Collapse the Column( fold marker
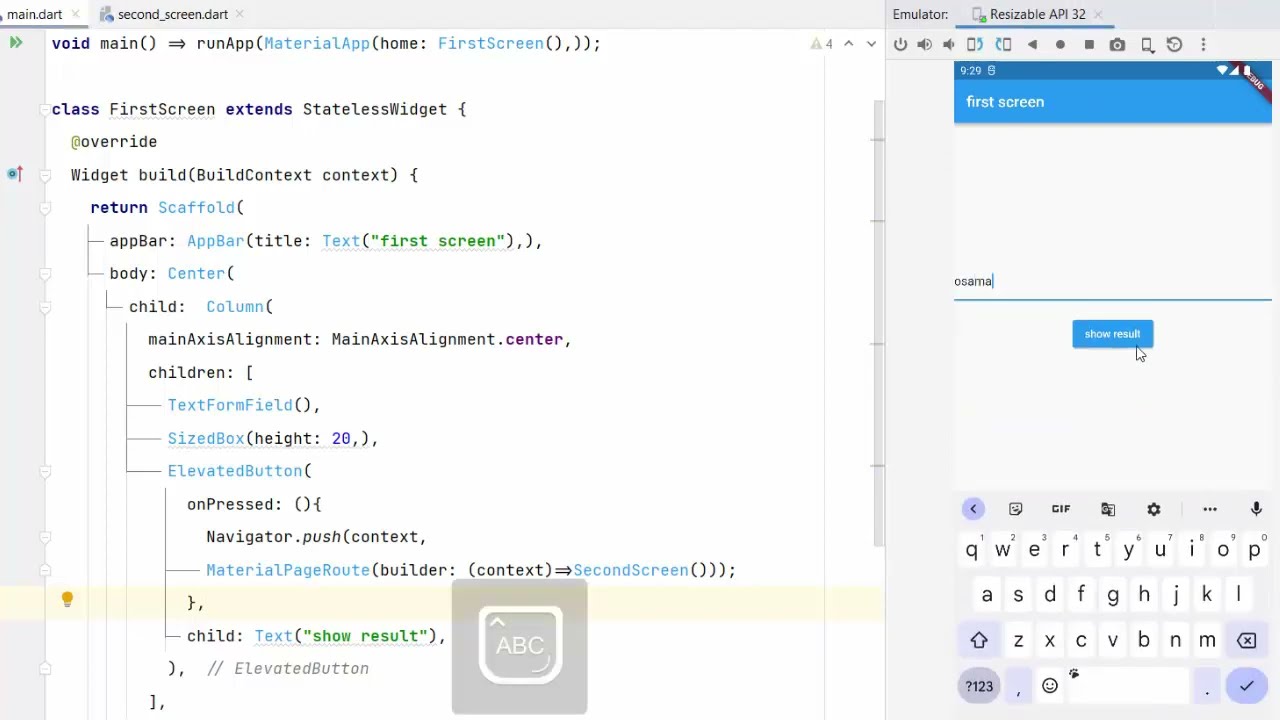This screenshot has height=720, width=1280. tap(45, 306)
